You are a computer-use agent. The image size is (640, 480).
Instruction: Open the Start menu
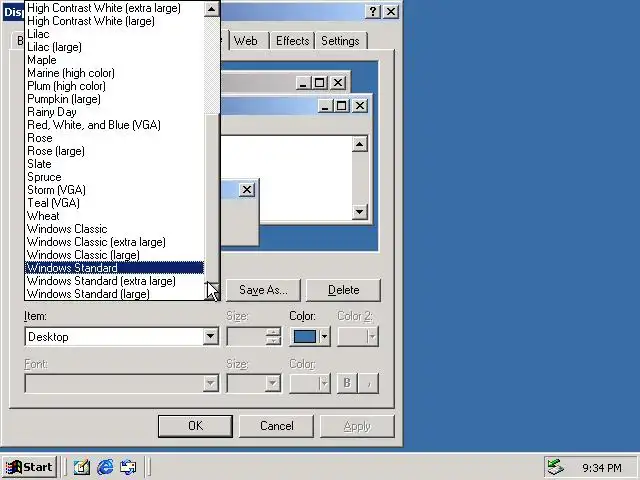coord(29,467)
